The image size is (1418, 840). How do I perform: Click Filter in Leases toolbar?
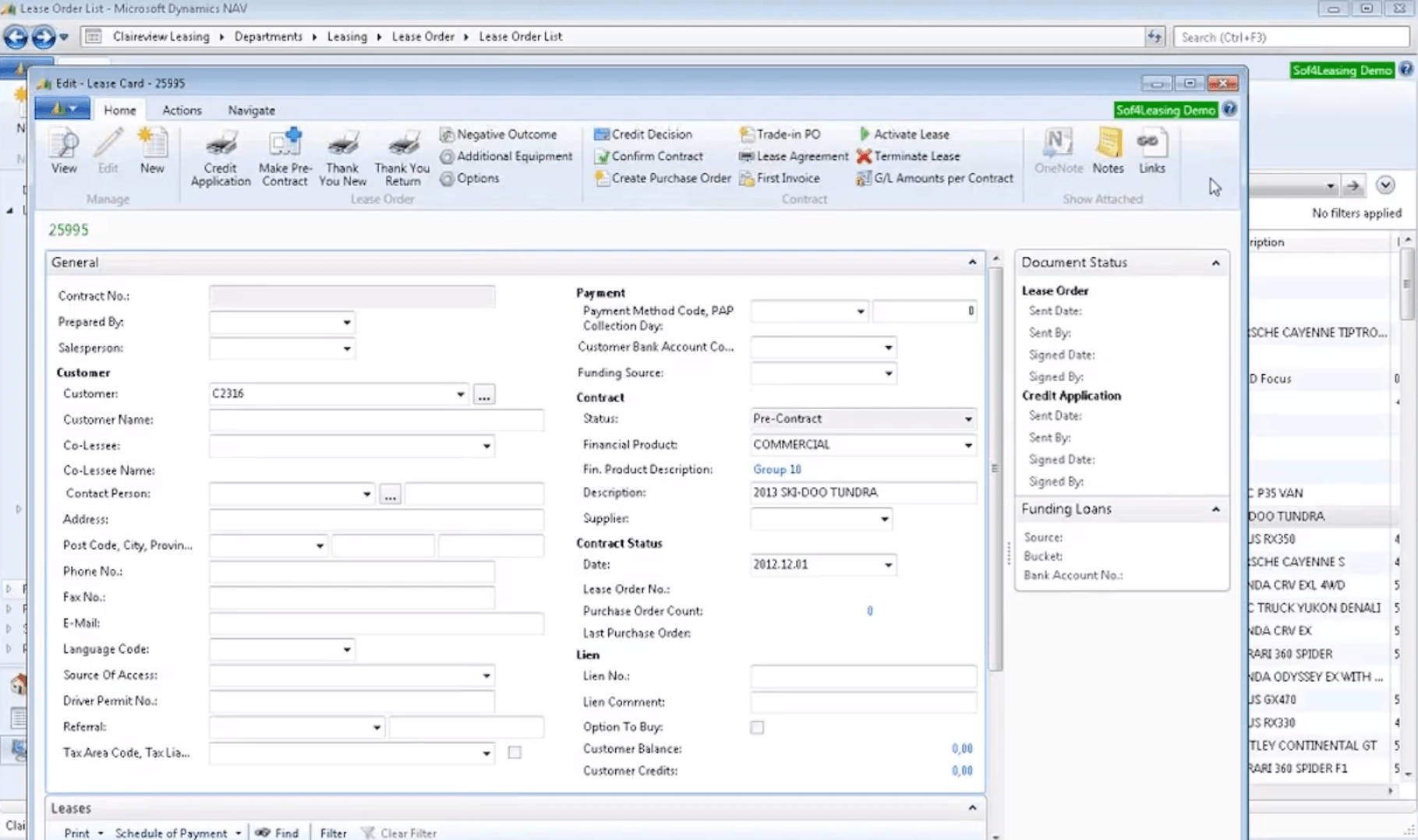point(333,833)
